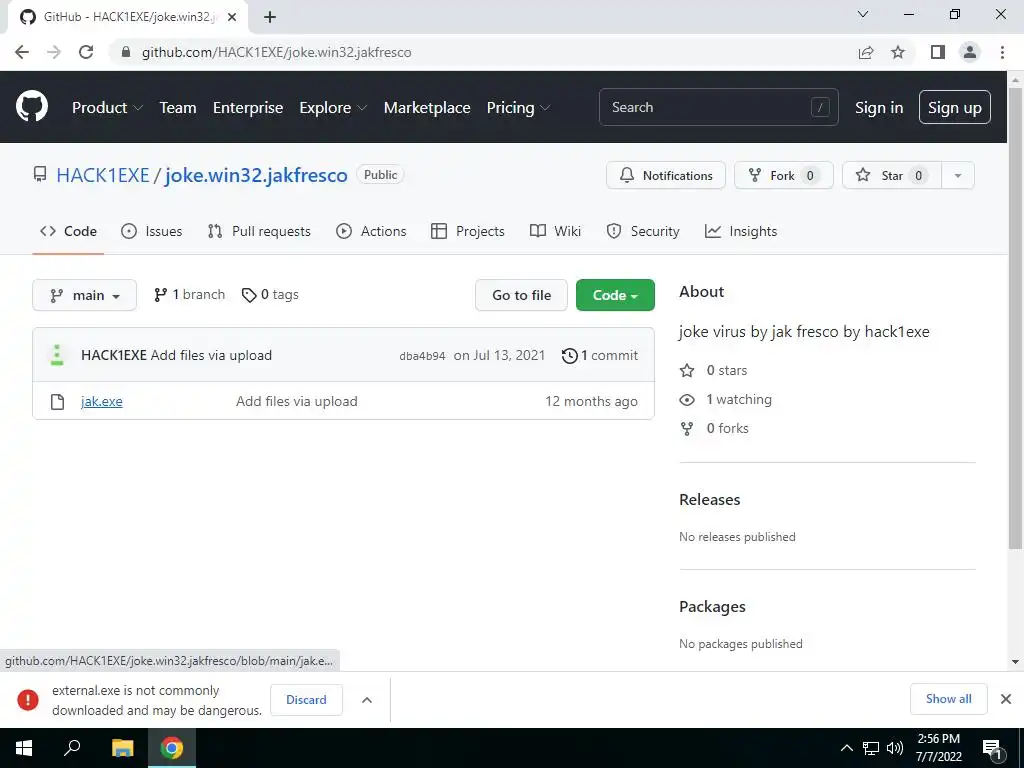
Task: Click the browser address bar URL
Action: [x=277, y=52]
